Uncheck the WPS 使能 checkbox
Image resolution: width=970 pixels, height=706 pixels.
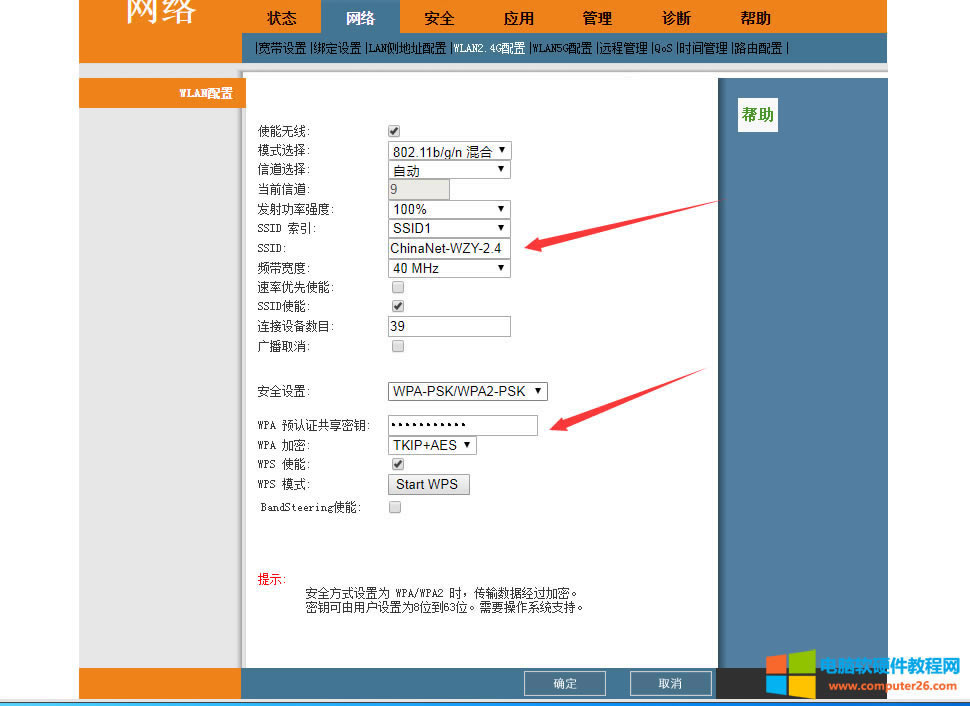pyautogui.click(x=397, y=464)
